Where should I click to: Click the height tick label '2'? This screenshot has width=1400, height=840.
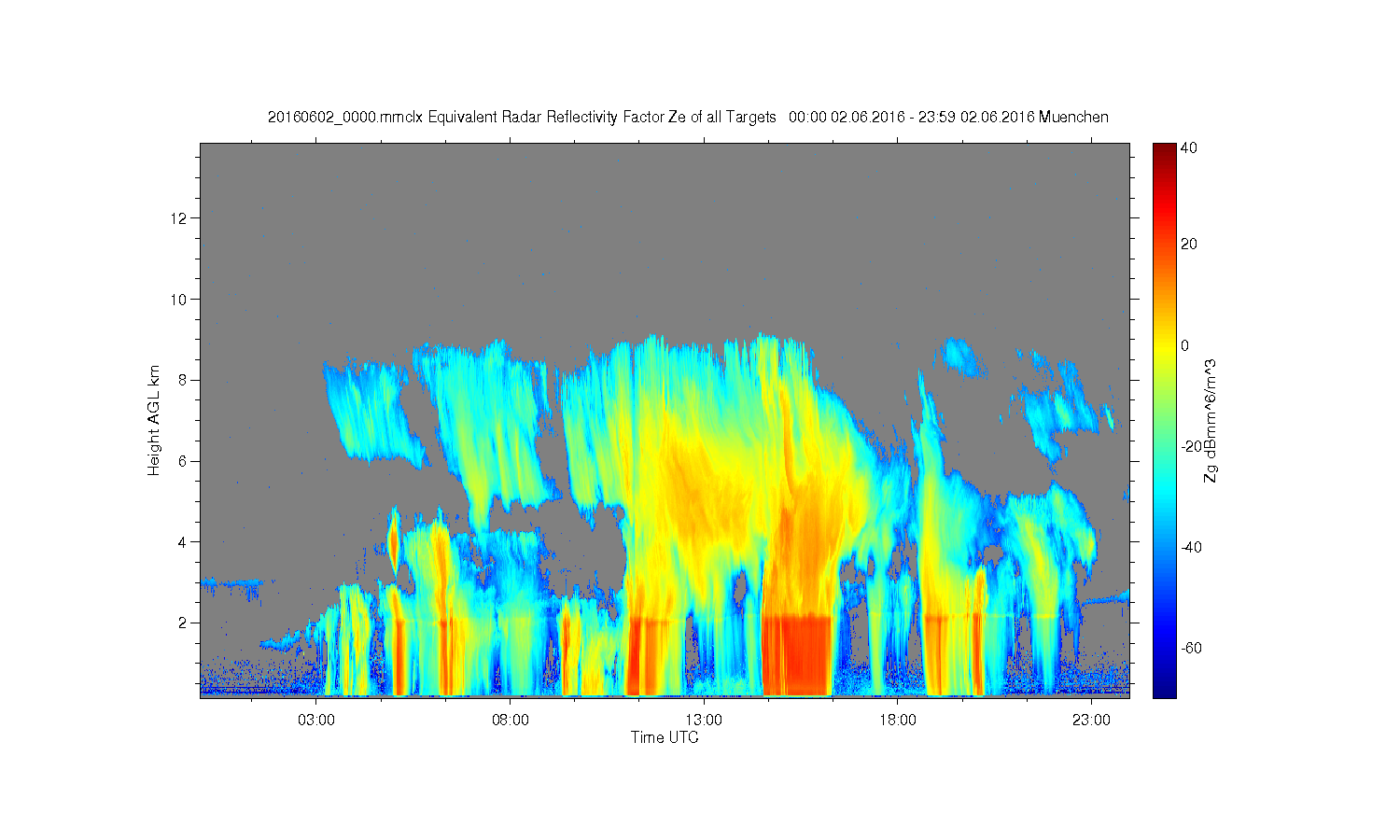[x=185, y=623]
